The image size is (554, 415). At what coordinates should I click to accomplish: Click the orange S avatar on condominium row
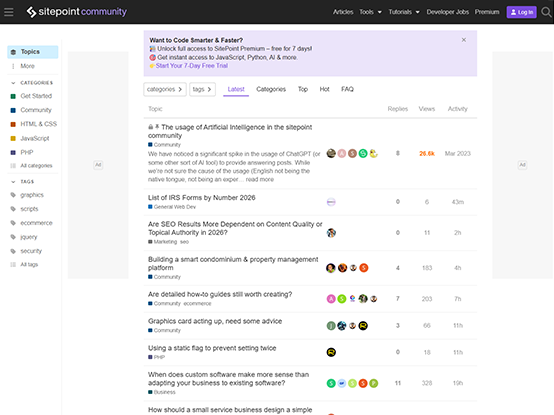(364, 268)
